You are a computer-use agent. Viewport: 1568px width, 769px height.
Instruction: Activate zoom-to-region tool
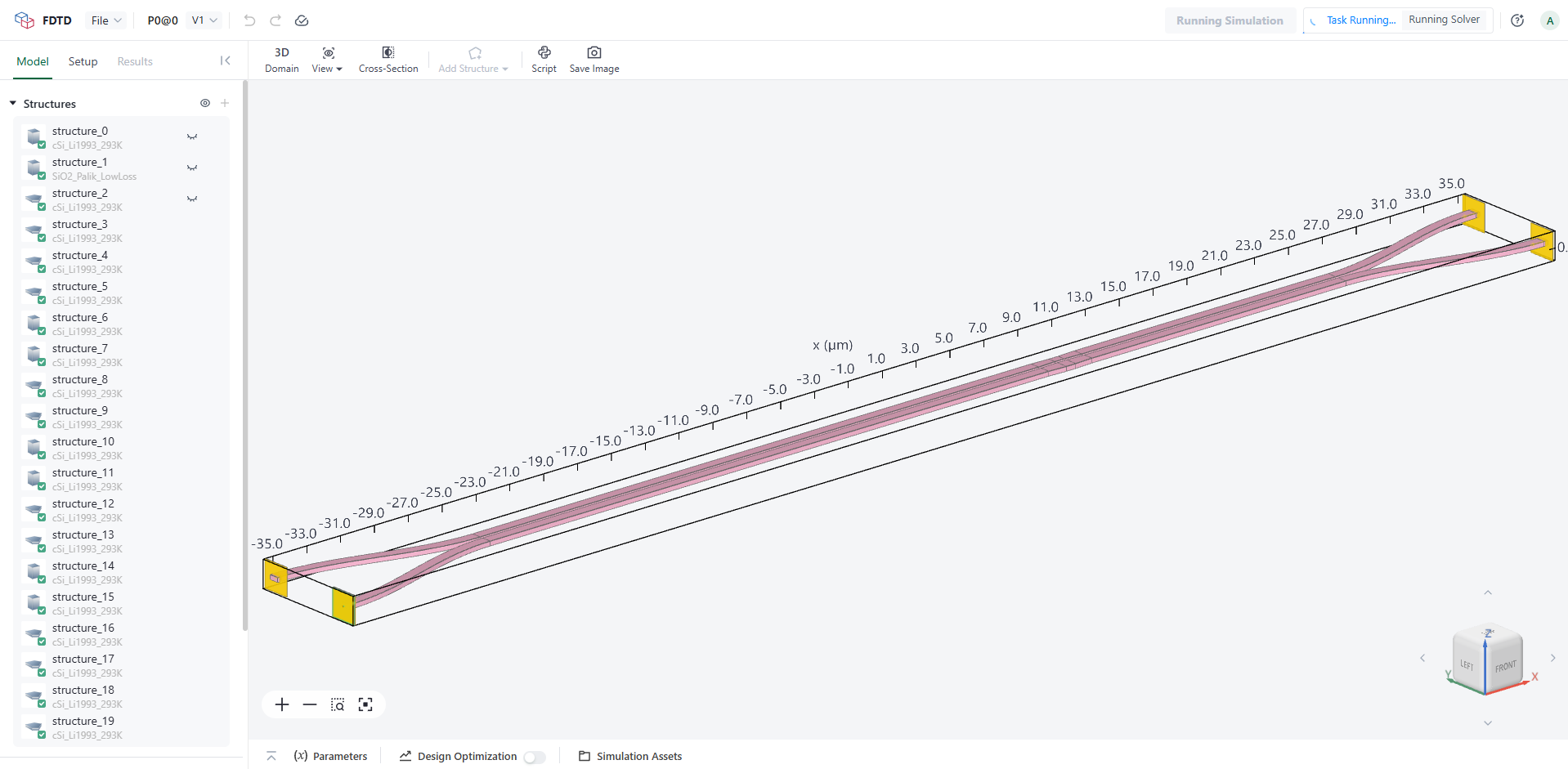click(338, 704)
